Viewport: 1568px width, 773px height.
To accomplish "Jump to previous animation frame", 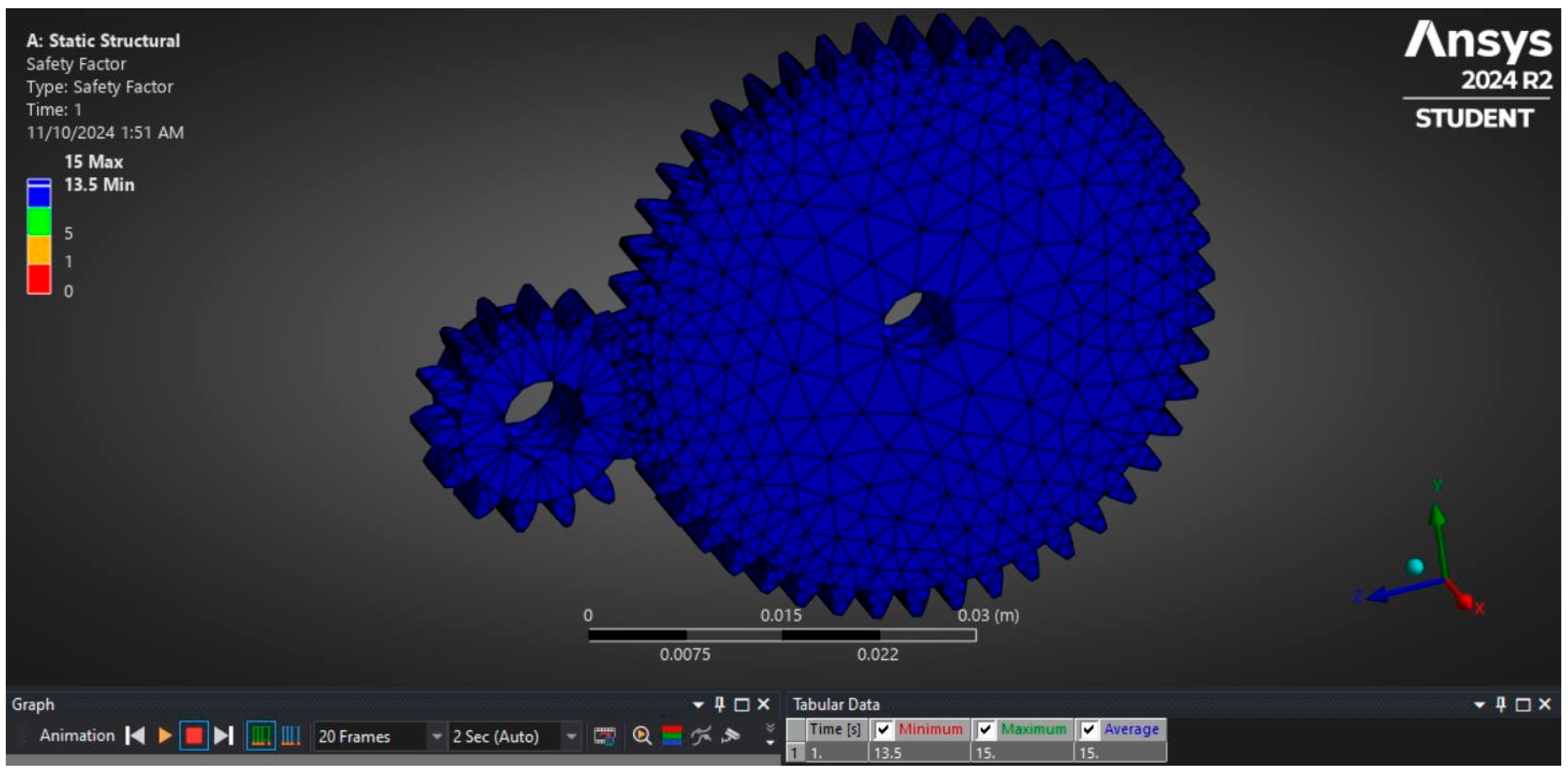I will click(x=135, y=736).
